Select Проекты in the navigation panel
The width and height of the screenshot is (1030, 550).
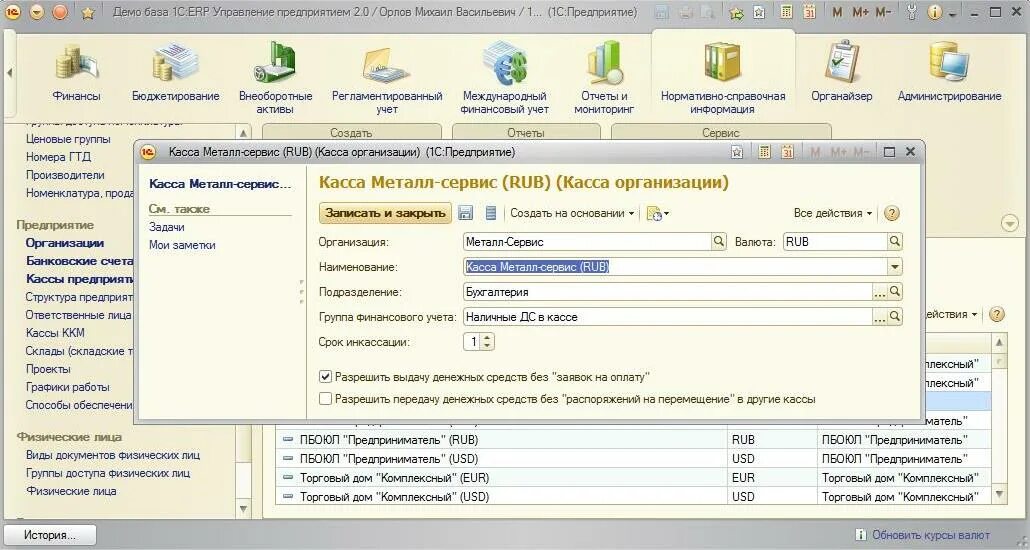[48, 369]
